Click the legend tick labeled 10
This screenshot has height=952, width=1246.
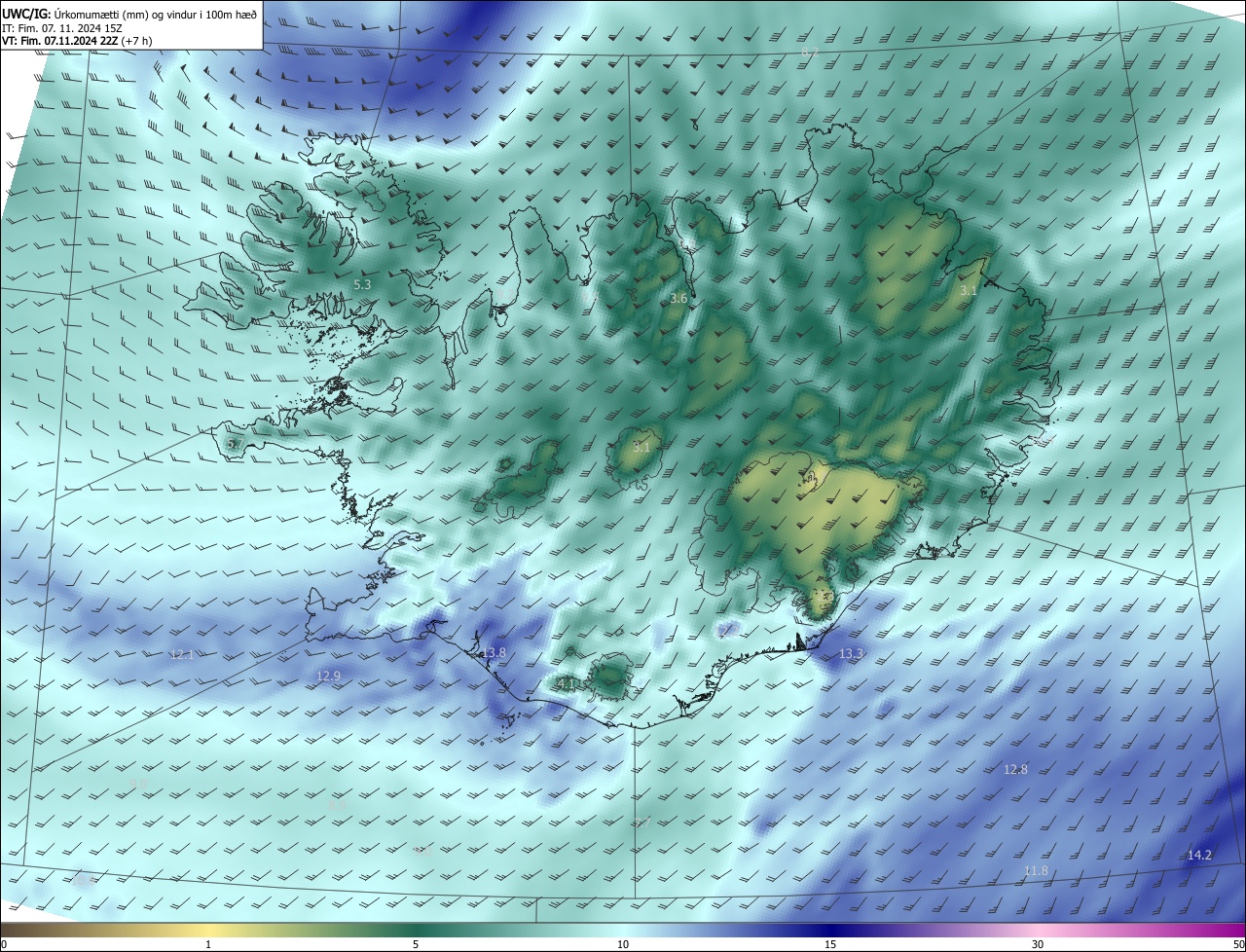click(x=623, y=944)
